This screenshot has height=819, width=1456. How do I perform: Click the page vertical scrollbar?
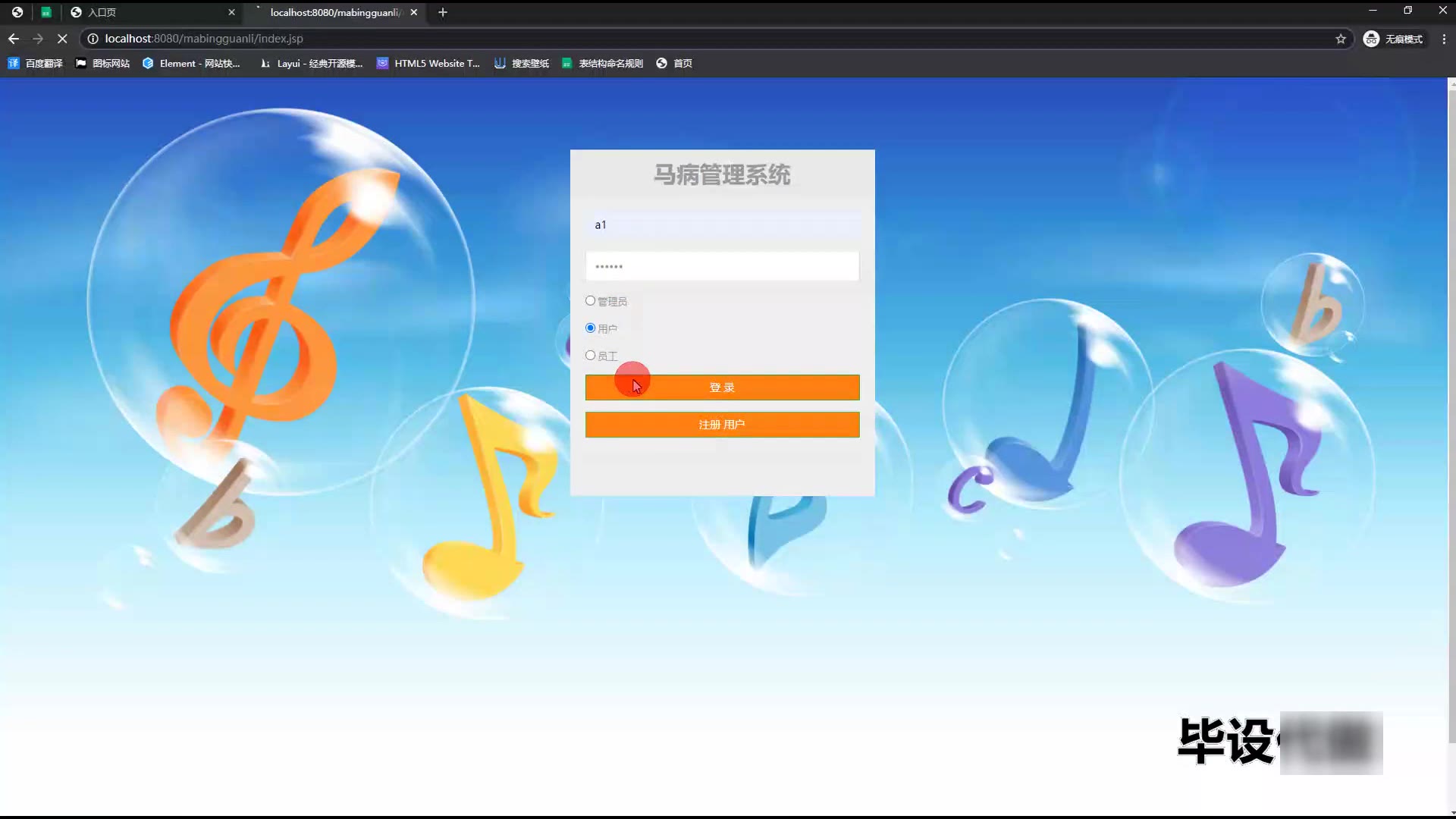point(1451,409)
